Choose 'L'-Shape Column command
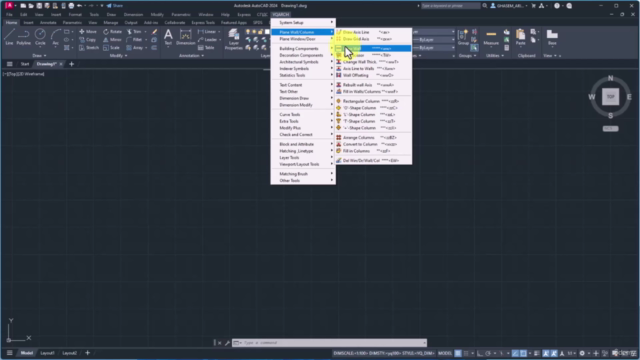 click(x=373, y=114)
